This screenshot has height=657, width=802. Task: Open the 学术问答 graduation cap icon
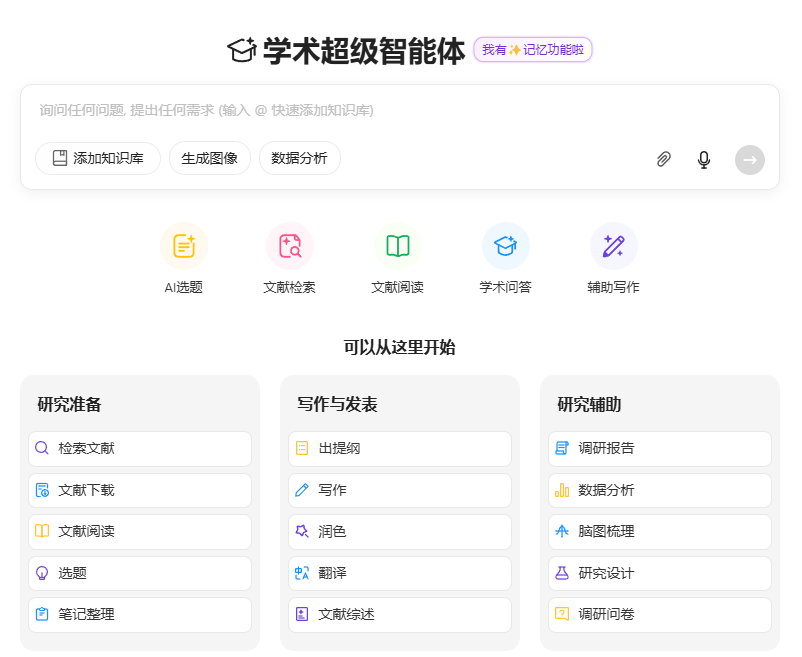point(506,247)
